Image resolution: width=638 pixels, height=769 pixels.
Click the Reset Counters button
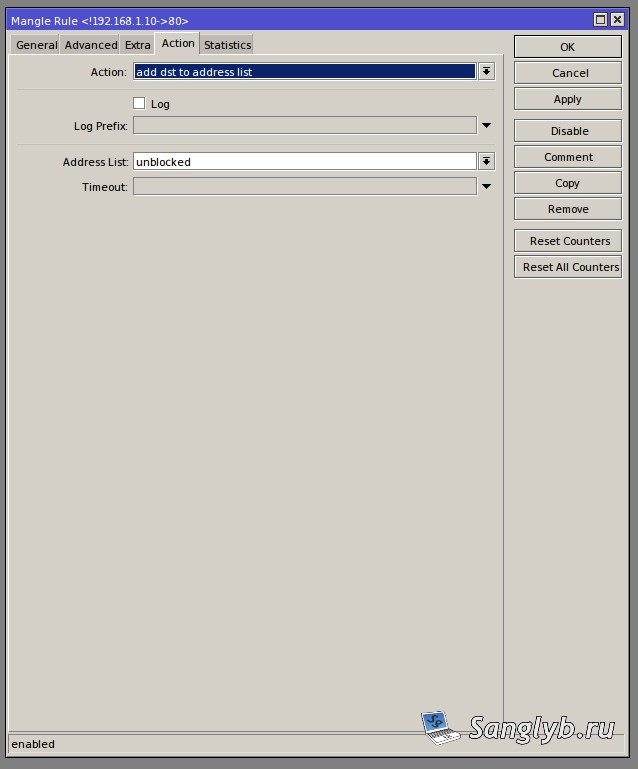pos(568,241)
